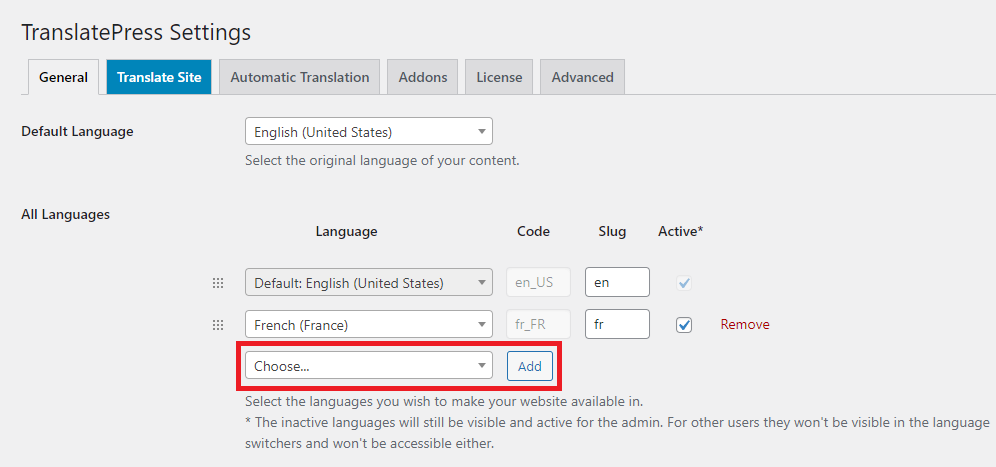Screen dimensions: 996x467
Task: Click the English slug input field
Action: point(617,283)
